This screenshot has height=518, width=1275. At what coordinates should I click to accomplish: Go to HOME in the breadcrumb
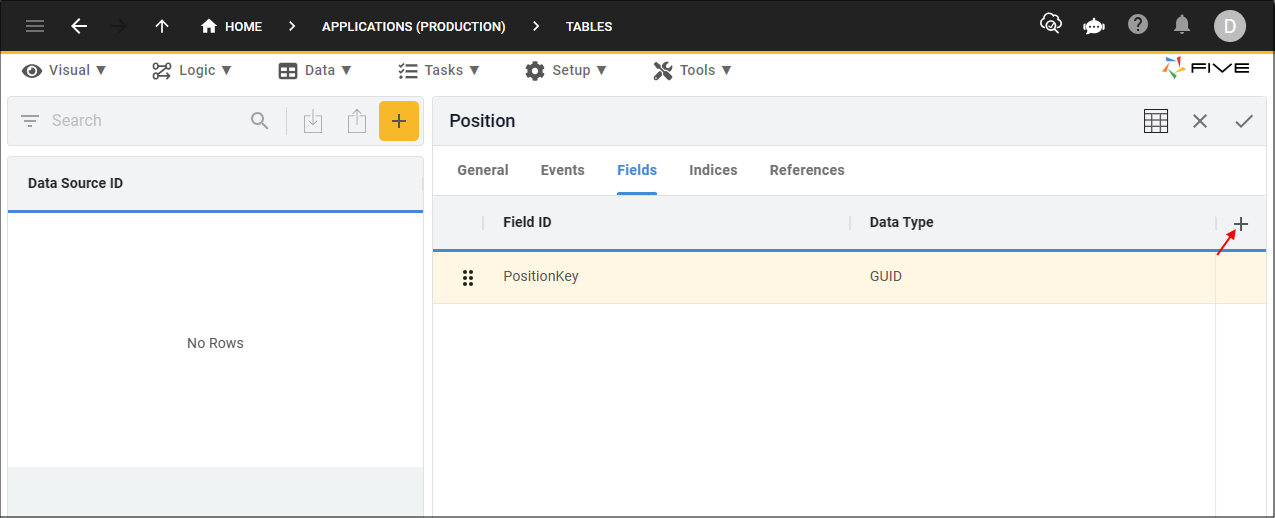pyautogui.click(x=231, y=27)
